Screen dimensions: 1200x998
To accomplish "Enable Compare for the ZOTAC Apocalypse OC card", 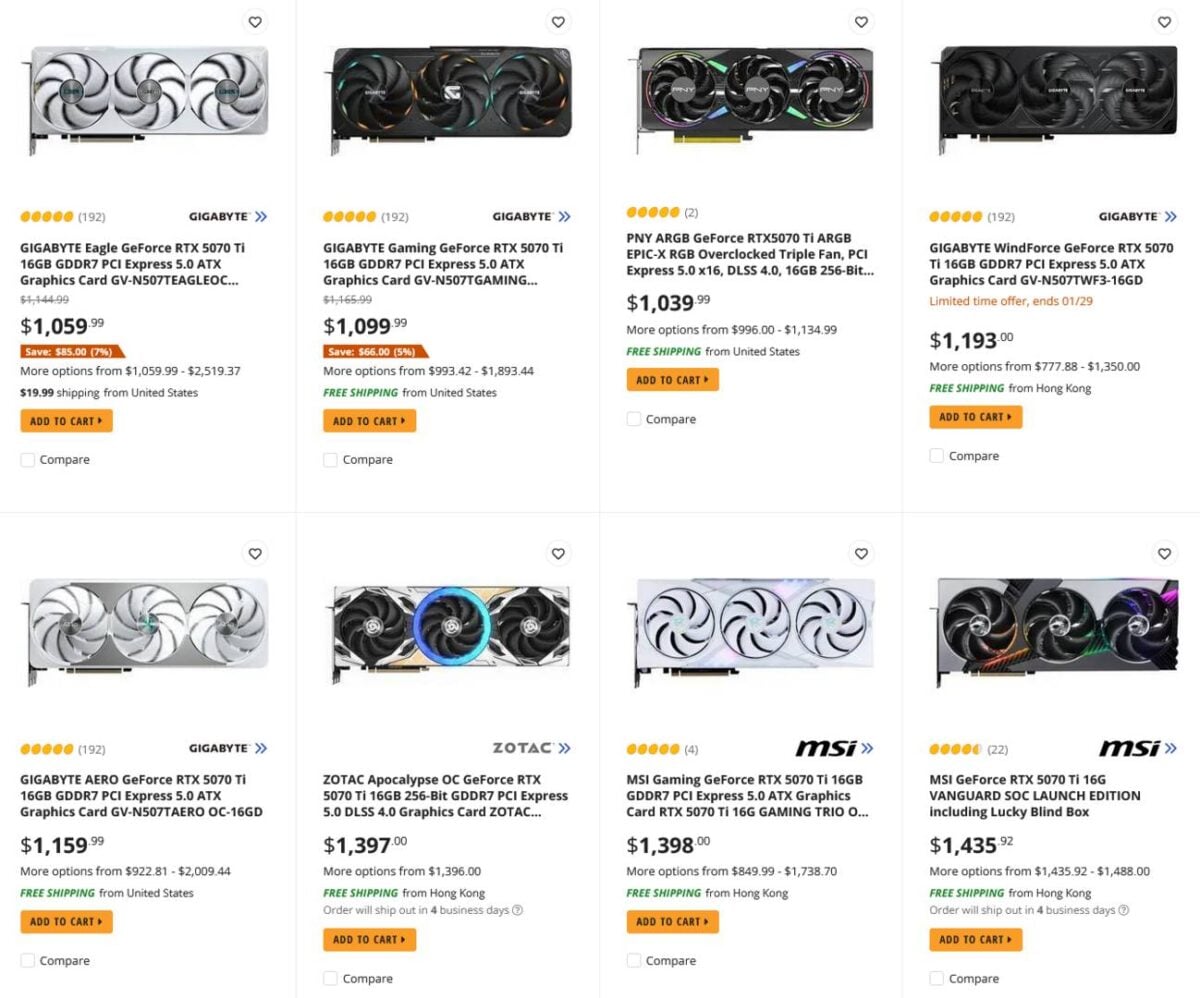I will (330, 978).
